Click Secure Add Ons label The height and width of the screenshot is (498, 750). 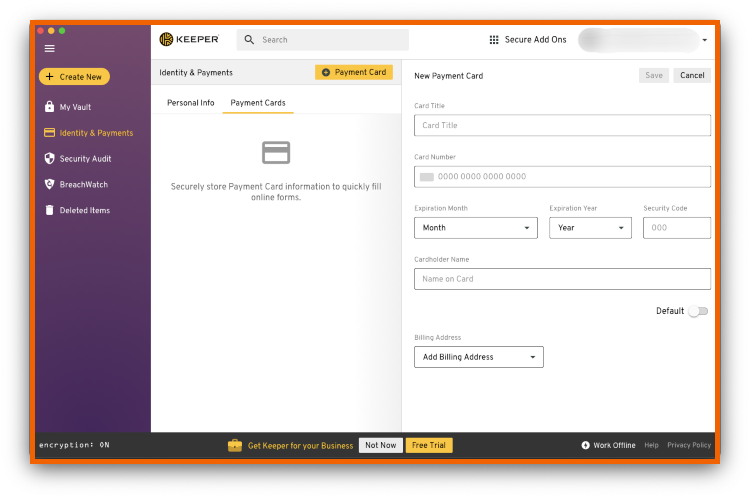click(x=535, y=40)
